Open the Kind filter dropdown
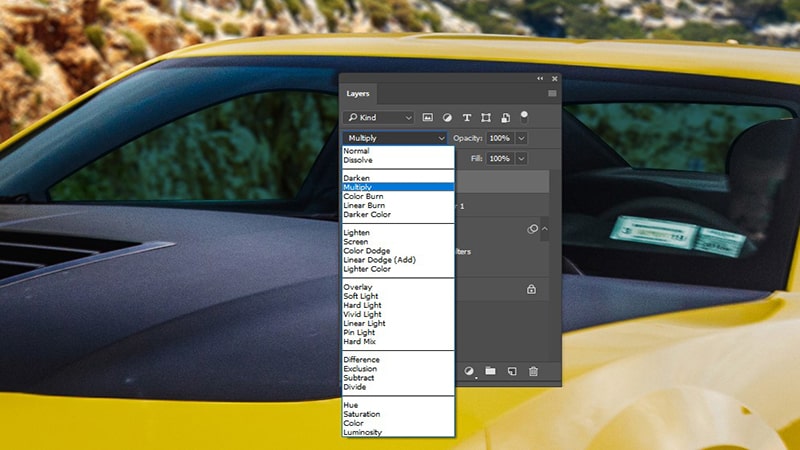Image resolution: width=800 pixels, height=450 pixels. [x=379, y=117]
